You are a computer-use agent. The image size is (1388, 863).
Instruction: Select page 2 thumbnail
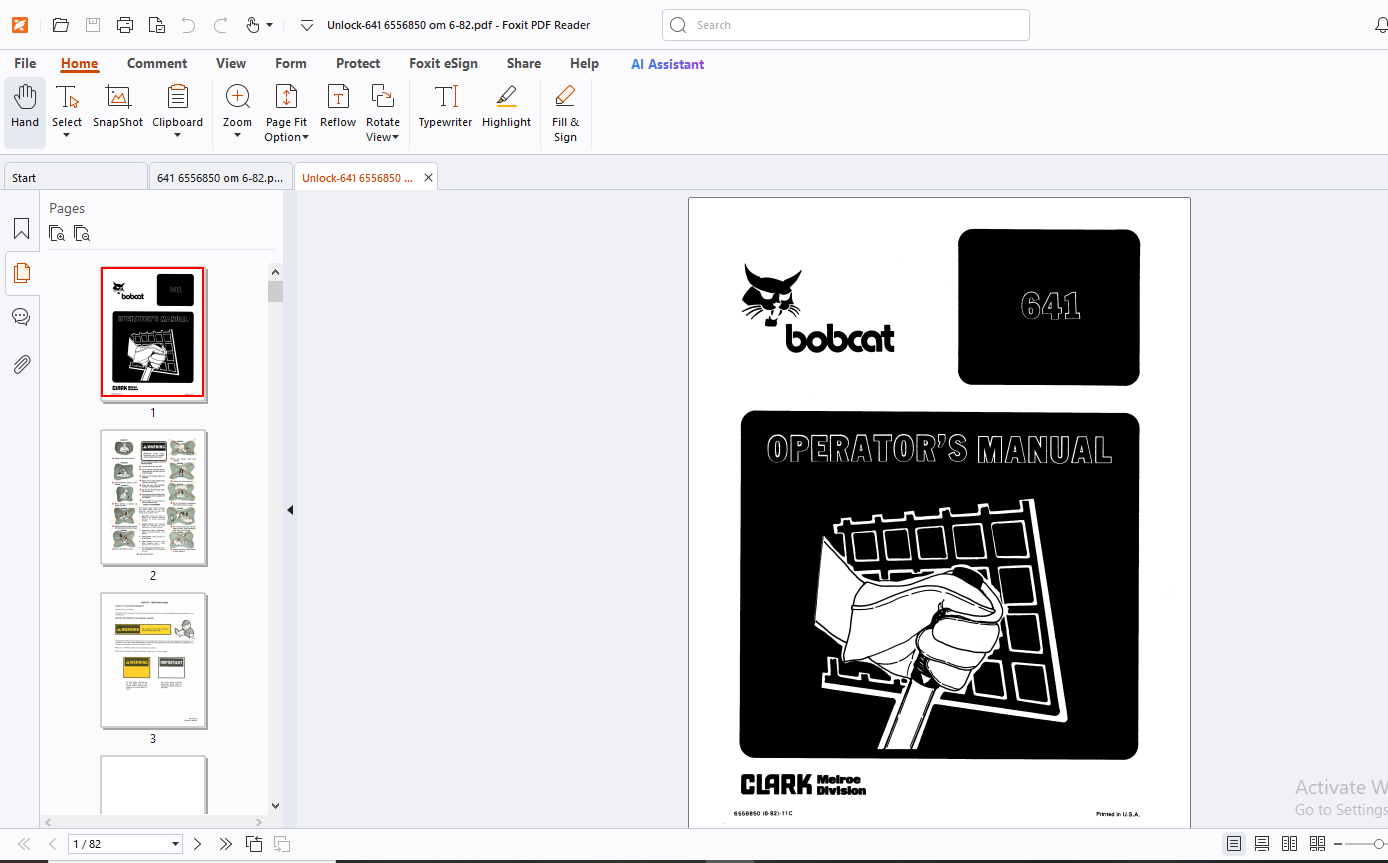[x=153, y=497]
